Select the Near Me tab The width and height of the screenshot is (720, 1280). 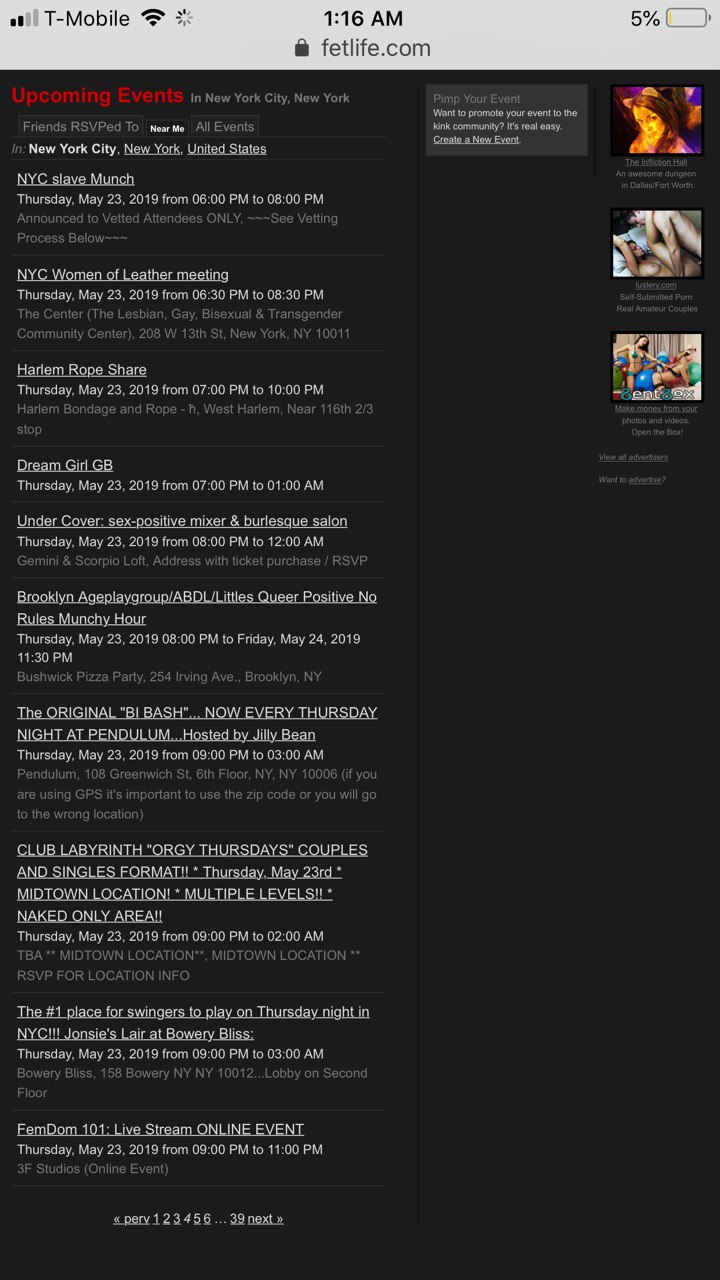(x=167, y=128)
